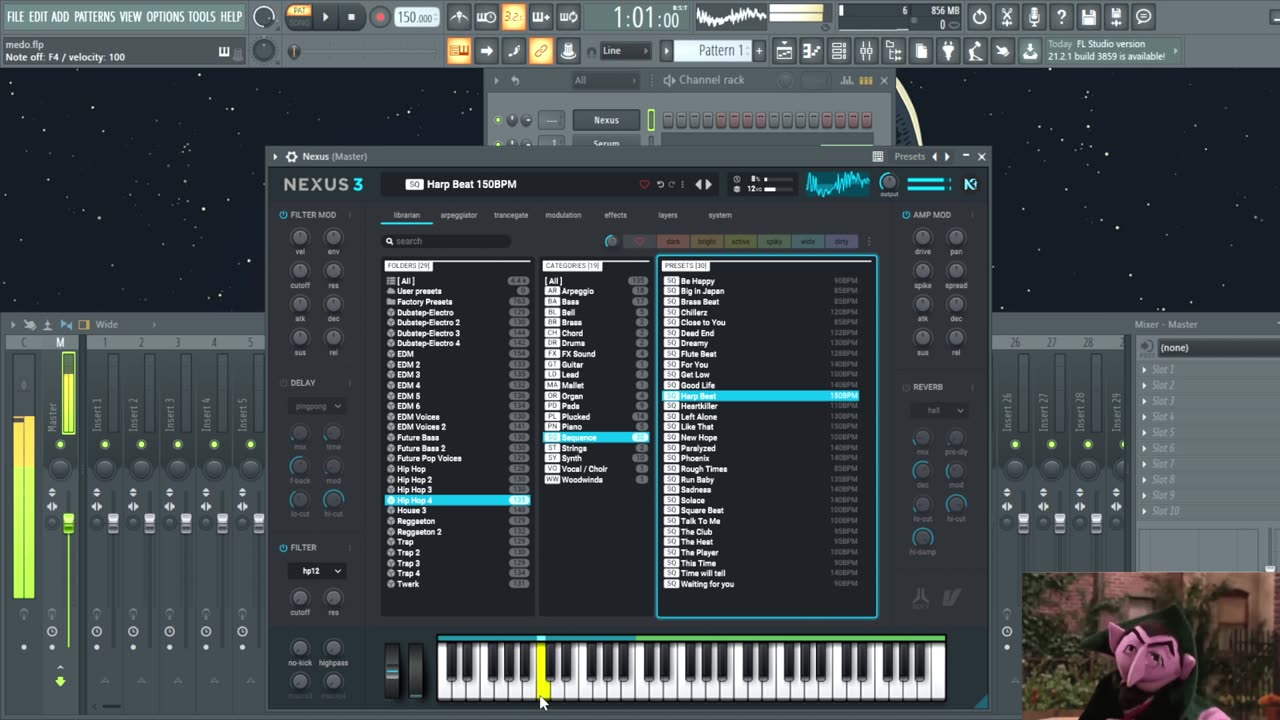Screen dimensions: 1280x720
Task: Go to previous Nexus preset arrow
Action: point(699,184)
